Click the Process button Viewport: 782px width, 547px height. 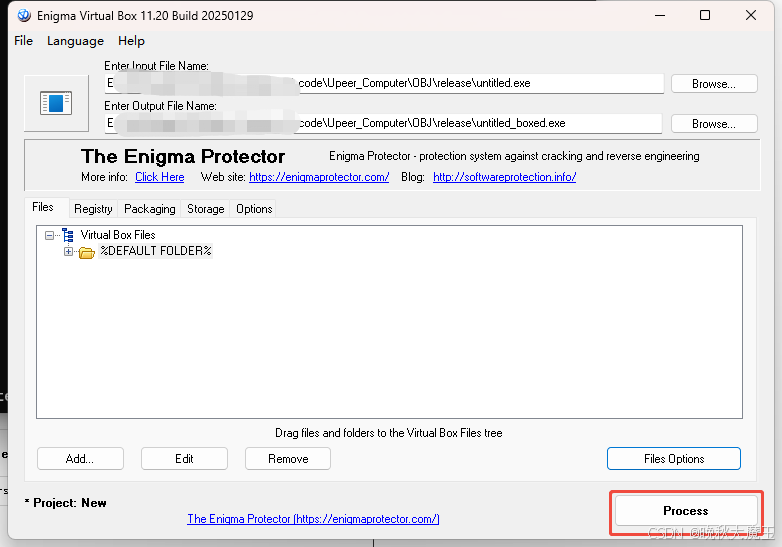pyautogui.click(x=686, y=511)
